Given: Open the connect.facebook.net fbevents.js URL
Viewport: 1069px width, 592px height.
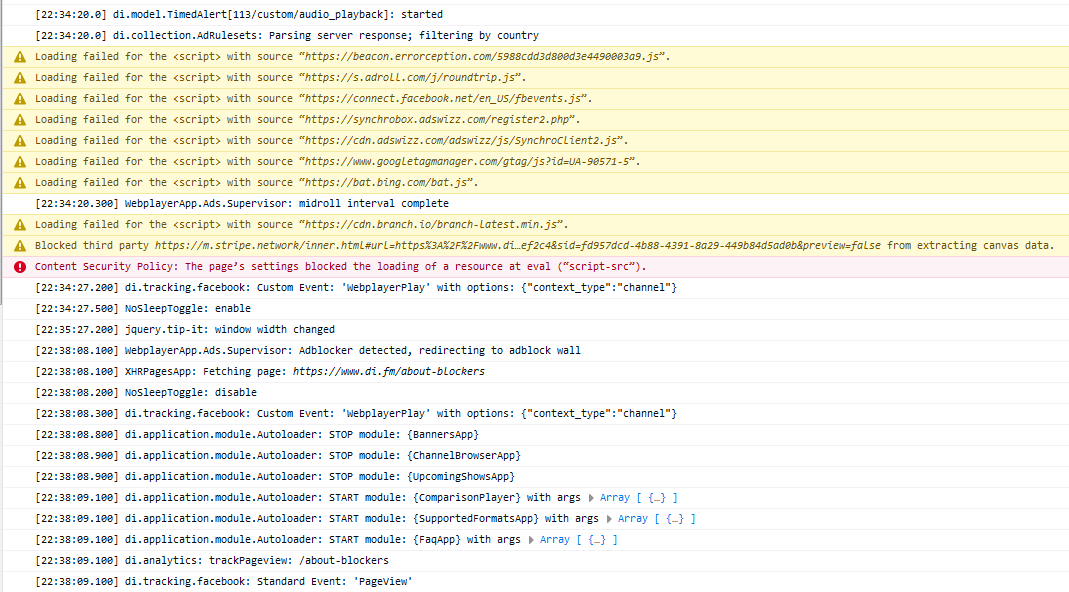Looking at the screenshot, I should (443, 99).
